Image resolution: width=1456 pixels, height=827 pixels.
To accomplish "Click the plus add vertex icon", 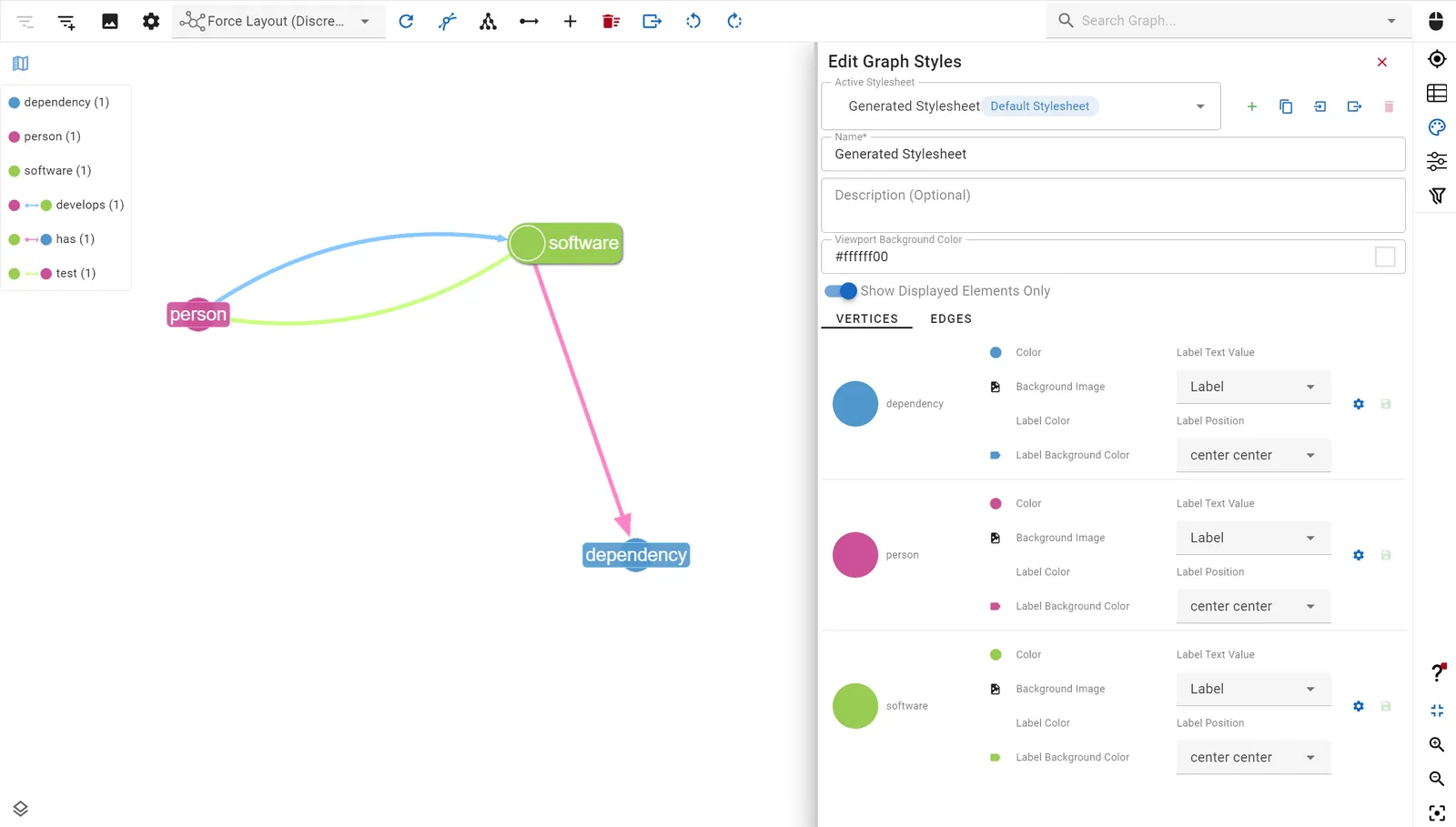I will point(570,21).
